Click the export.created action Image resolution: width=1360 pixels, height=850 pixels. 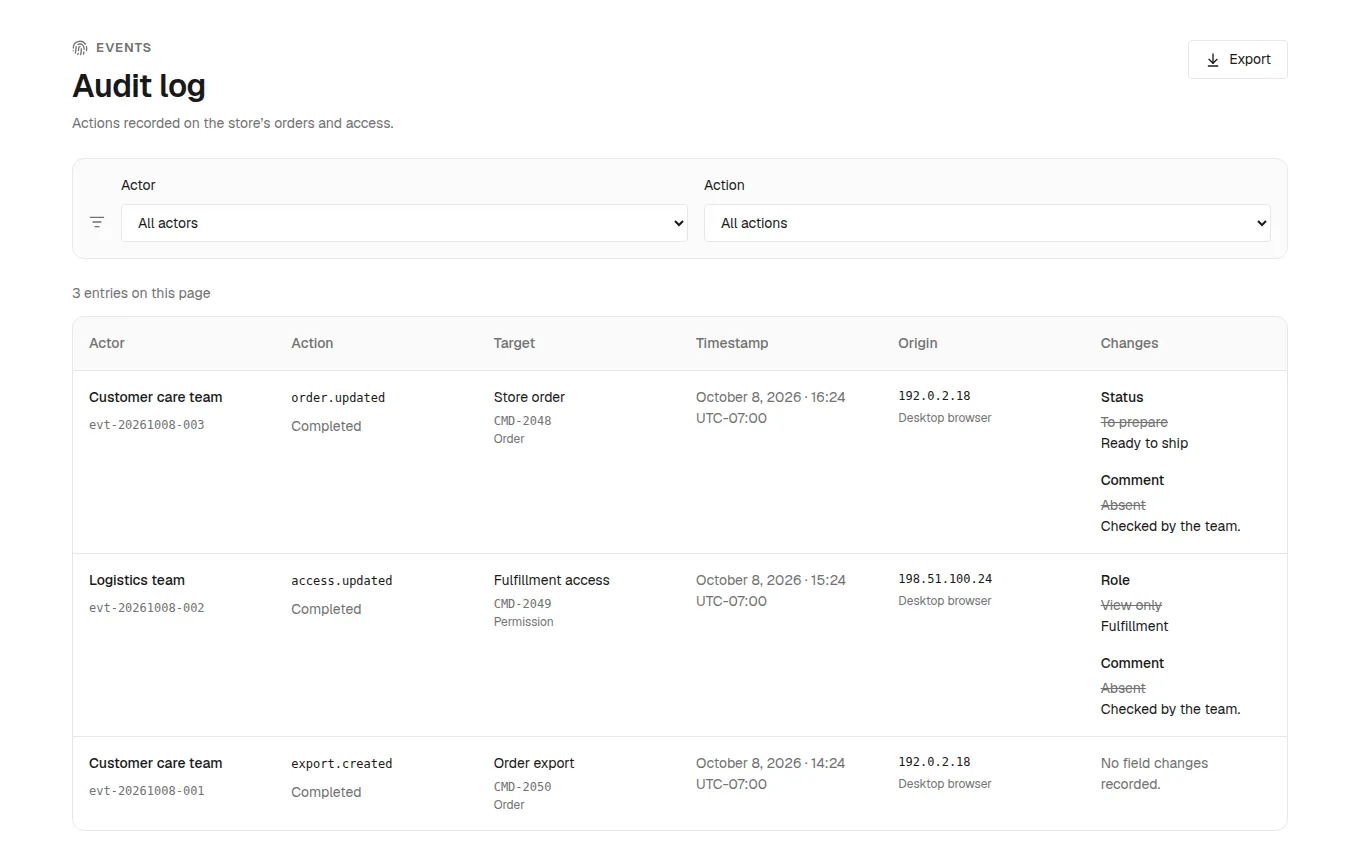click(x=342, y=764)
